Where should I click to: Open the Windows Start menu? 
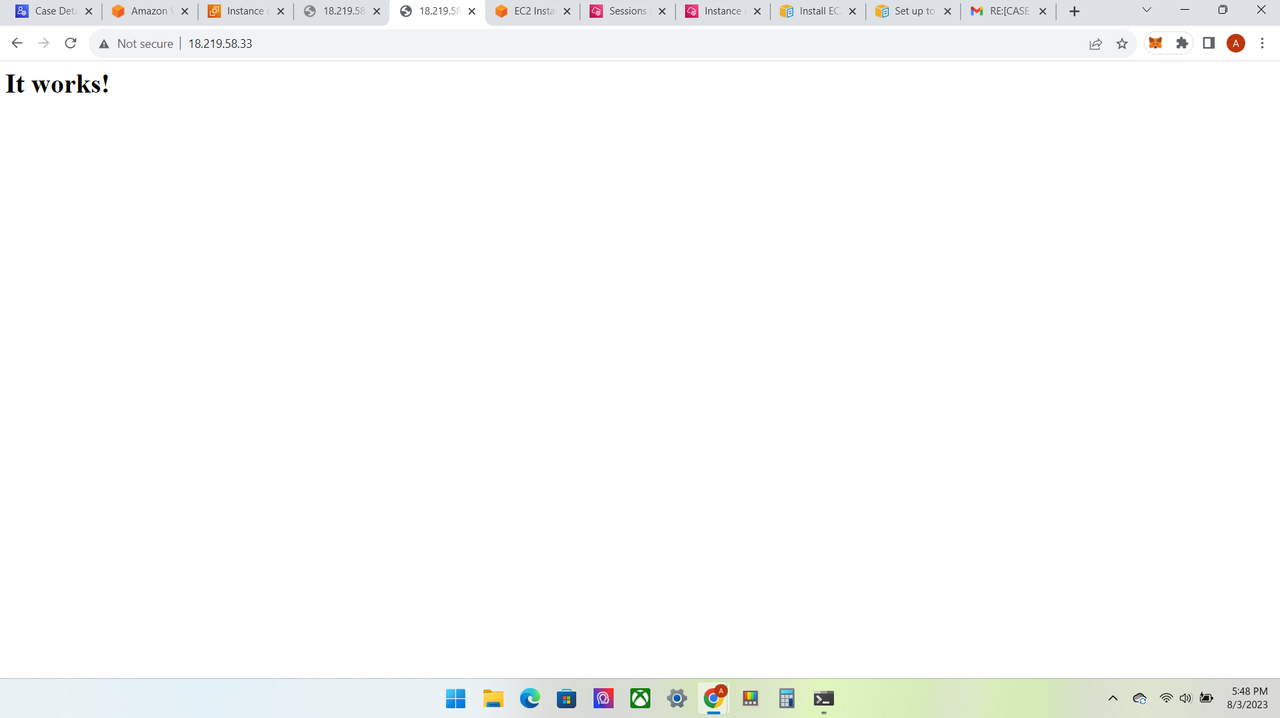456,699
